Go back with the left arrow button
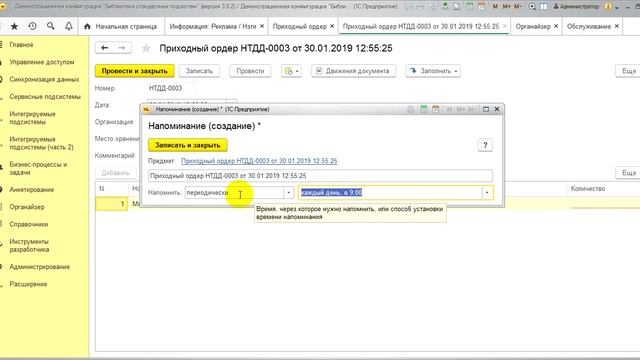Viewport: 640px width, 360px height. (104, 48)
